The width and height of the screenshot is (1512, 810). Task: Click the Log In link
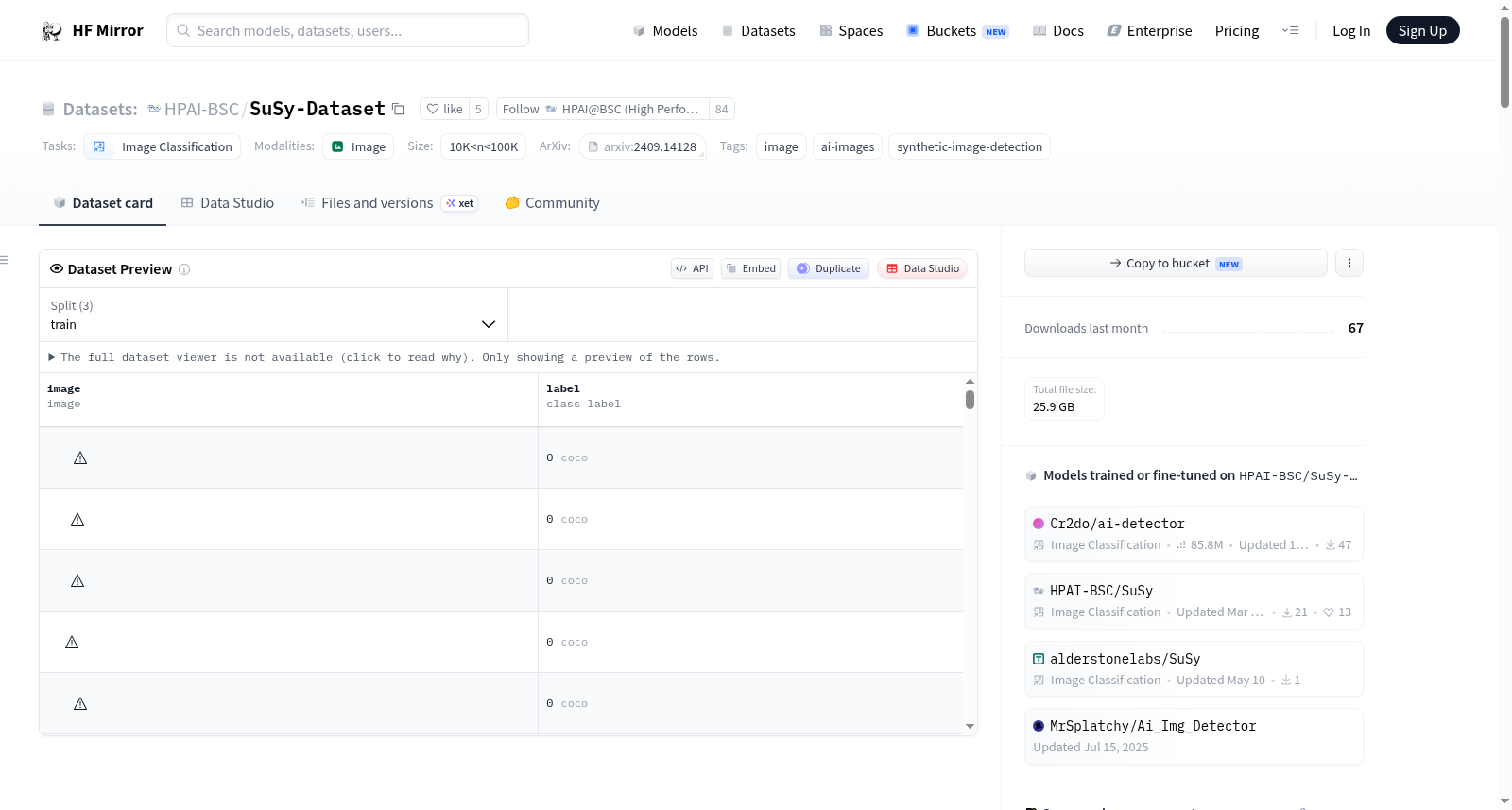(1351, 31)
